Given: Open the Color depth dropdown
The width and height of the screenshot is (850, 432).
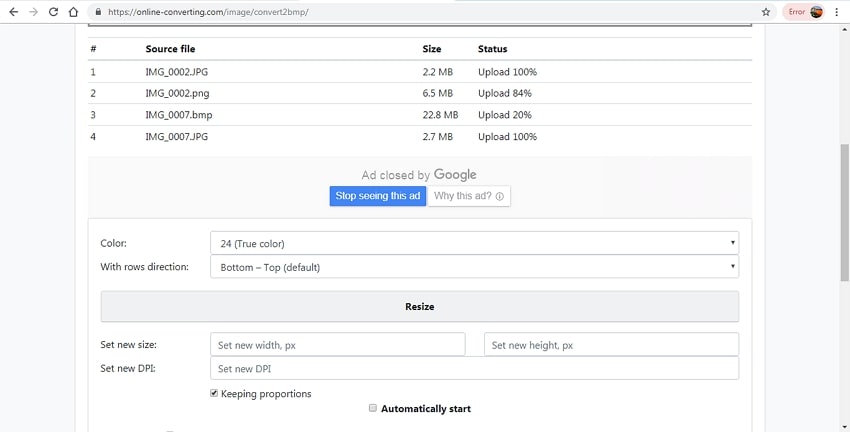Looking at the screenshot, I should 474,243.
